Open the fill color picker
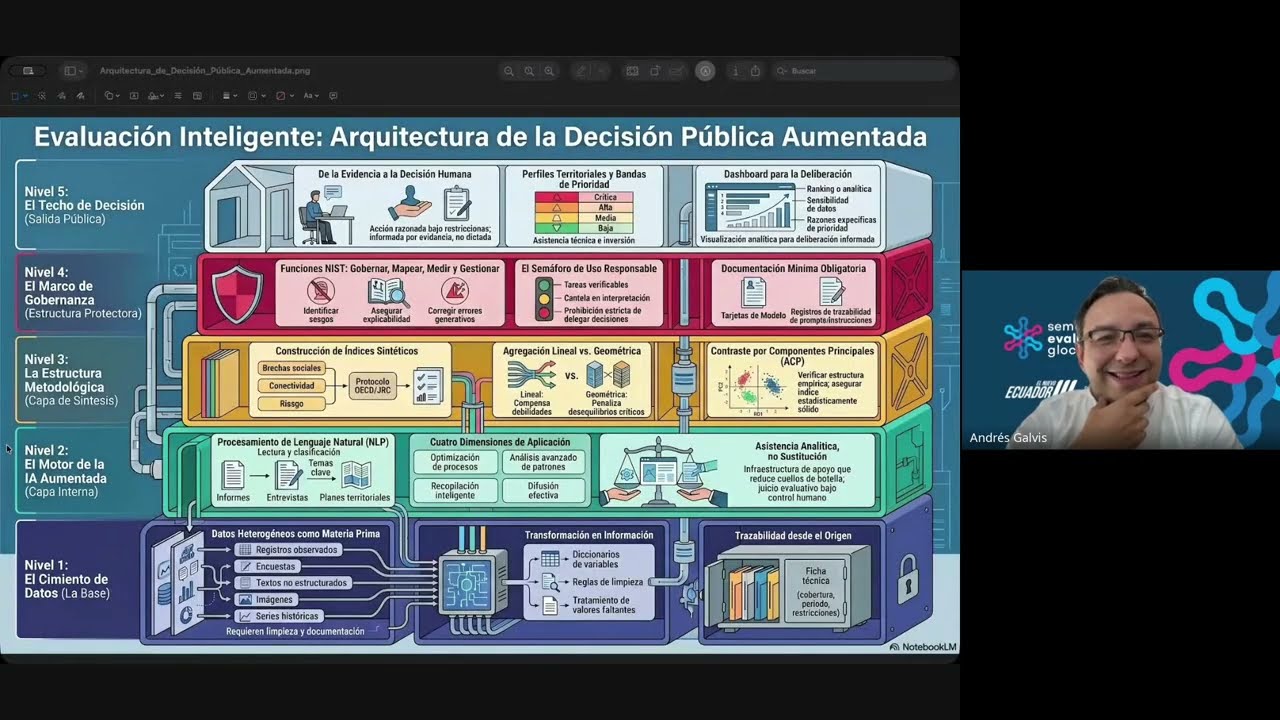Viewport: 1280px width, 720px height. [284, 96]
